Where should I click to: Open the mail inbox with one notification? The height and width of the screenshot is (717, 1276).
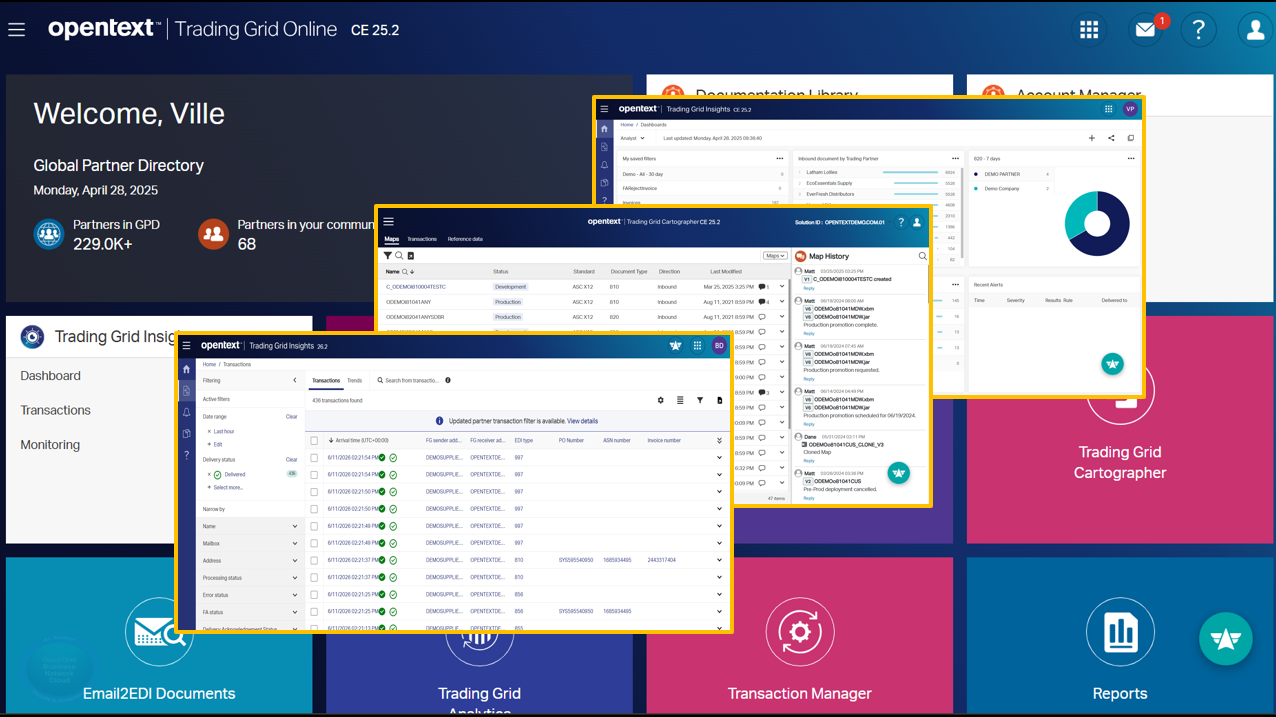click(1146, 30)
